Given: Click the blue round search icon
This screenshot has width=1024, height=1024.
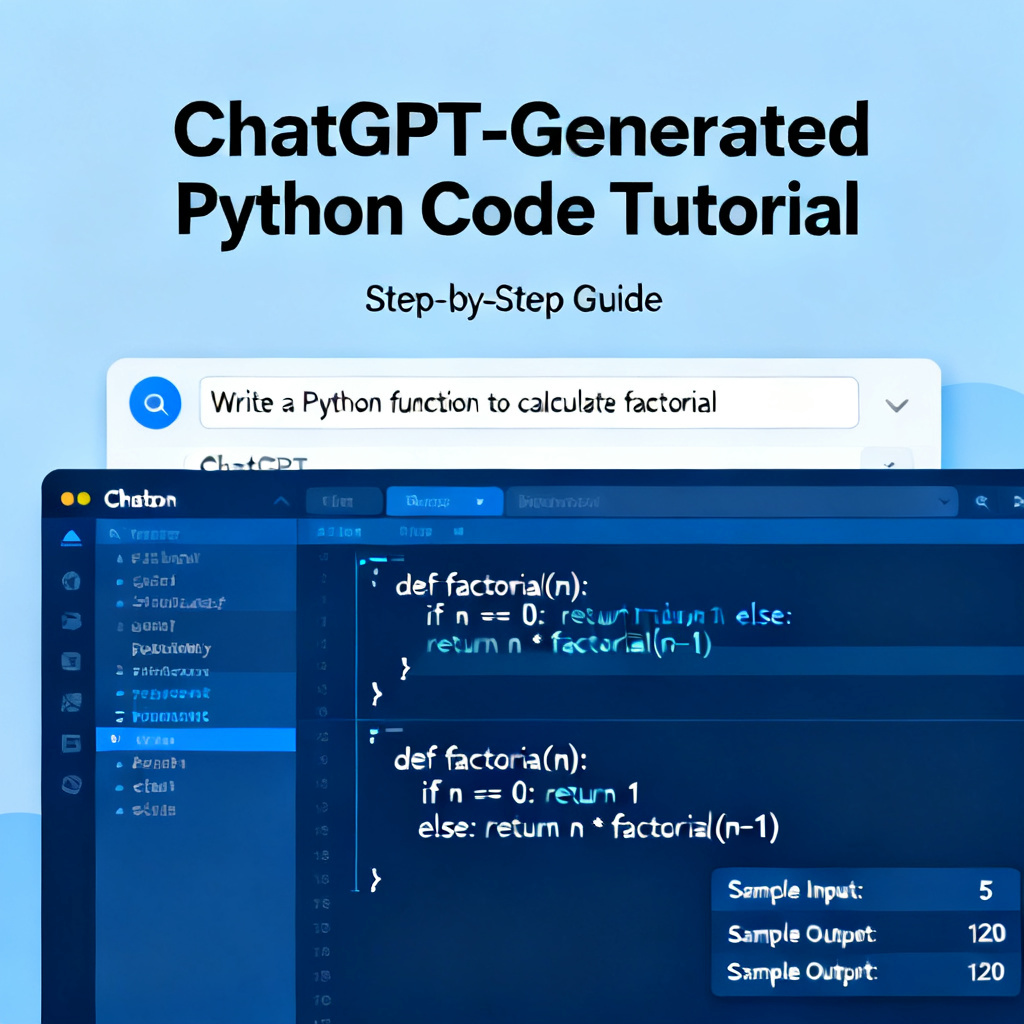Looking at the screenshot, I should [155, 403].
